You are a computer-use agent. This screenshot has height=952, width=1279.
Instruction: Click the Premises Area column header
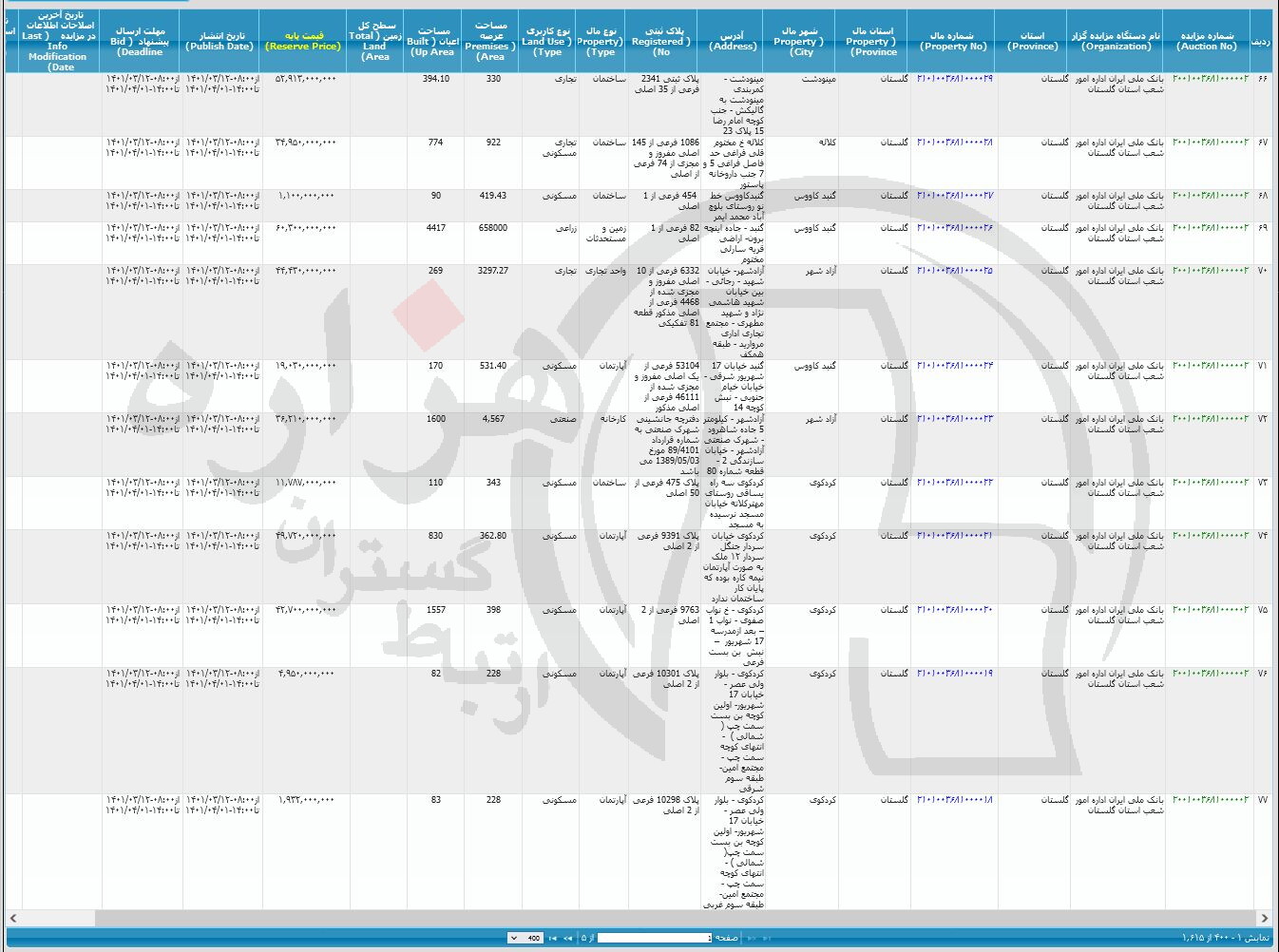point(490,41)
